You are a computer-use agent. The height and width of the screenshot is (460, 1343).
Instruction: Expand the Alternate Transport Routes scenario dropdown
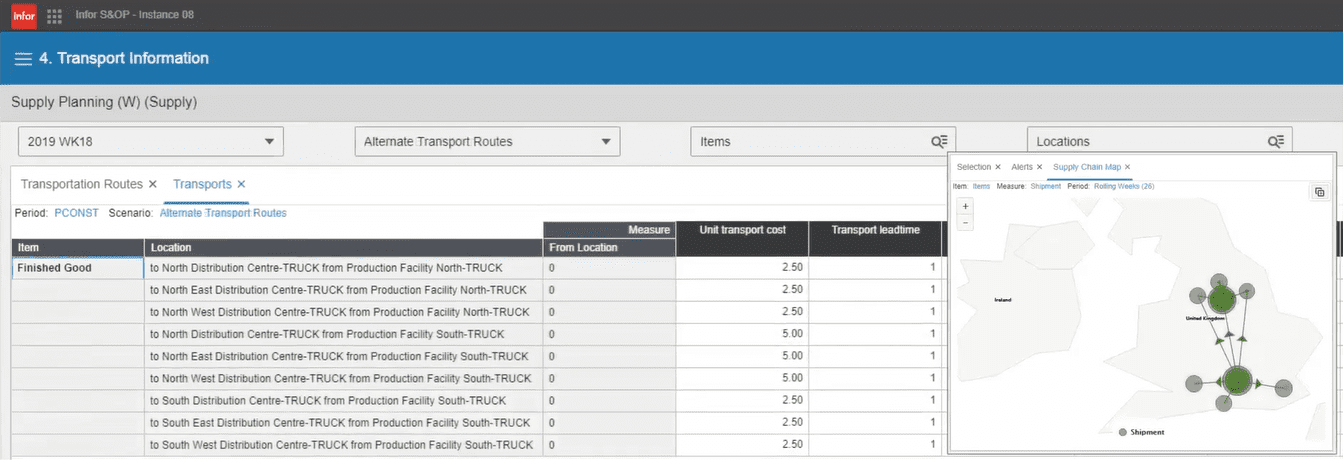click(x=487, y=142)
